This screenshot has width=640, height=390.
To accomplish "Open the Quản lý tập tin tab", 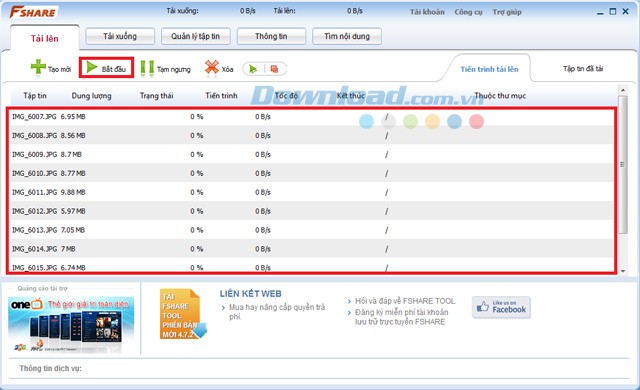I will 196,36.
